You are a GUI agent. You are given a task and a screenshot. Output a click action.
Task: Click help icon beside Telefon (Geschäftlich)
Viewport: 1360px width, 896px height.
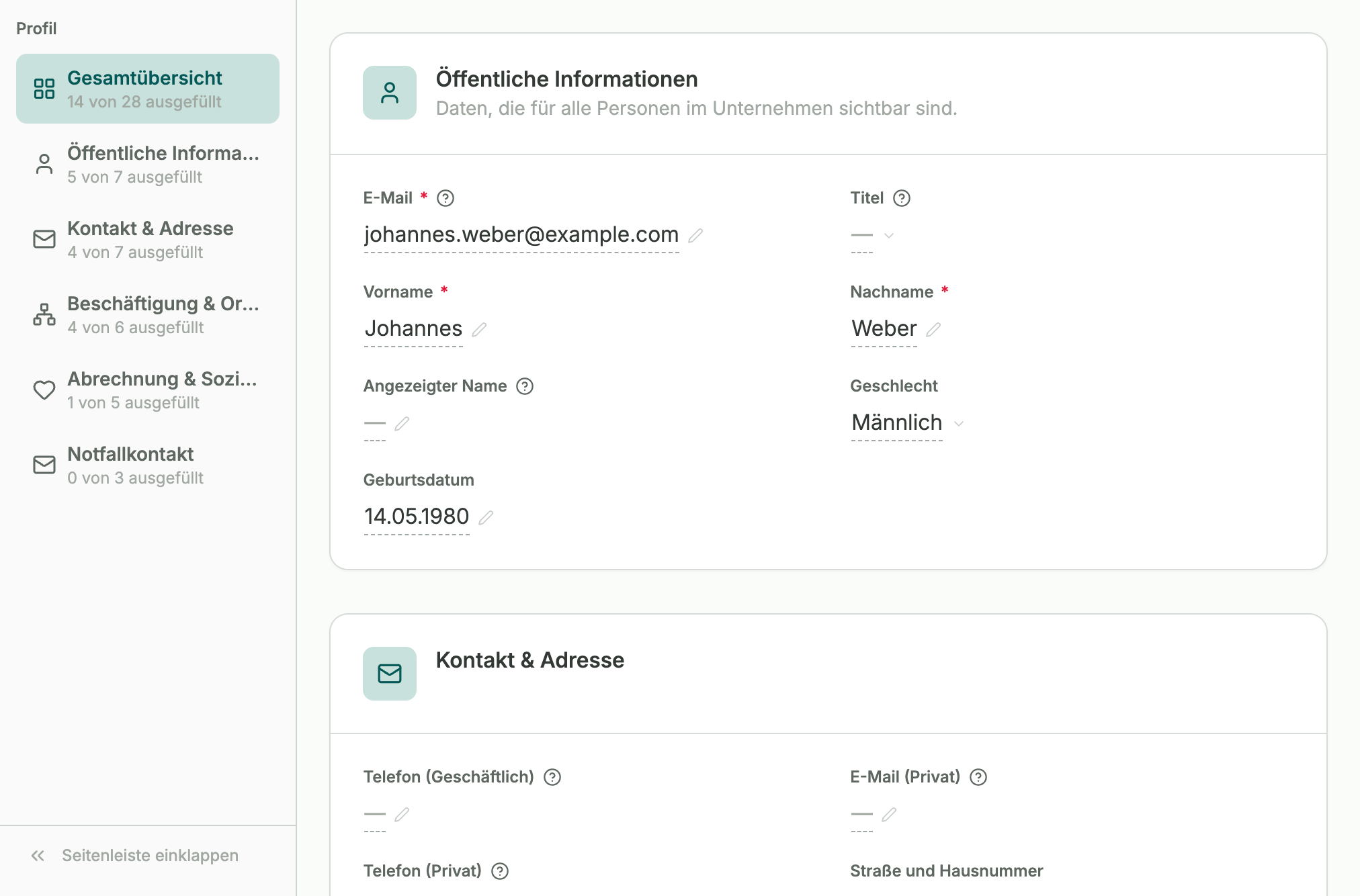tap(552, 777)
